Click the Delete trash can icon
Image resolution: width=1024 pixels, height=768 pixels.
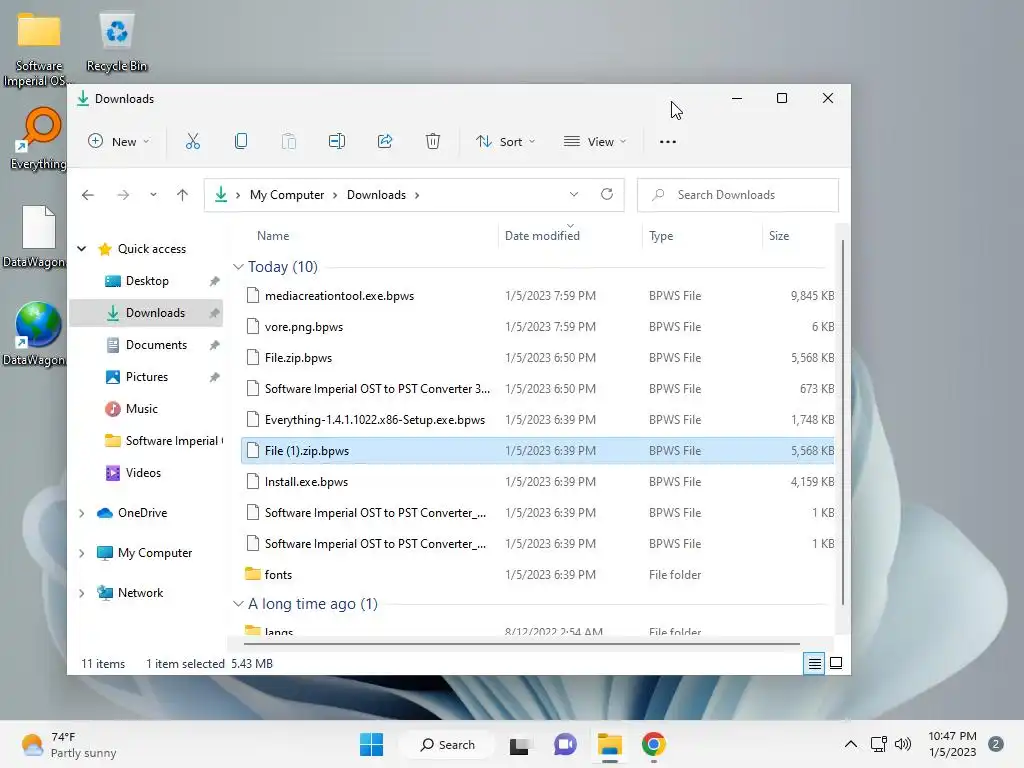pos(432,141)
